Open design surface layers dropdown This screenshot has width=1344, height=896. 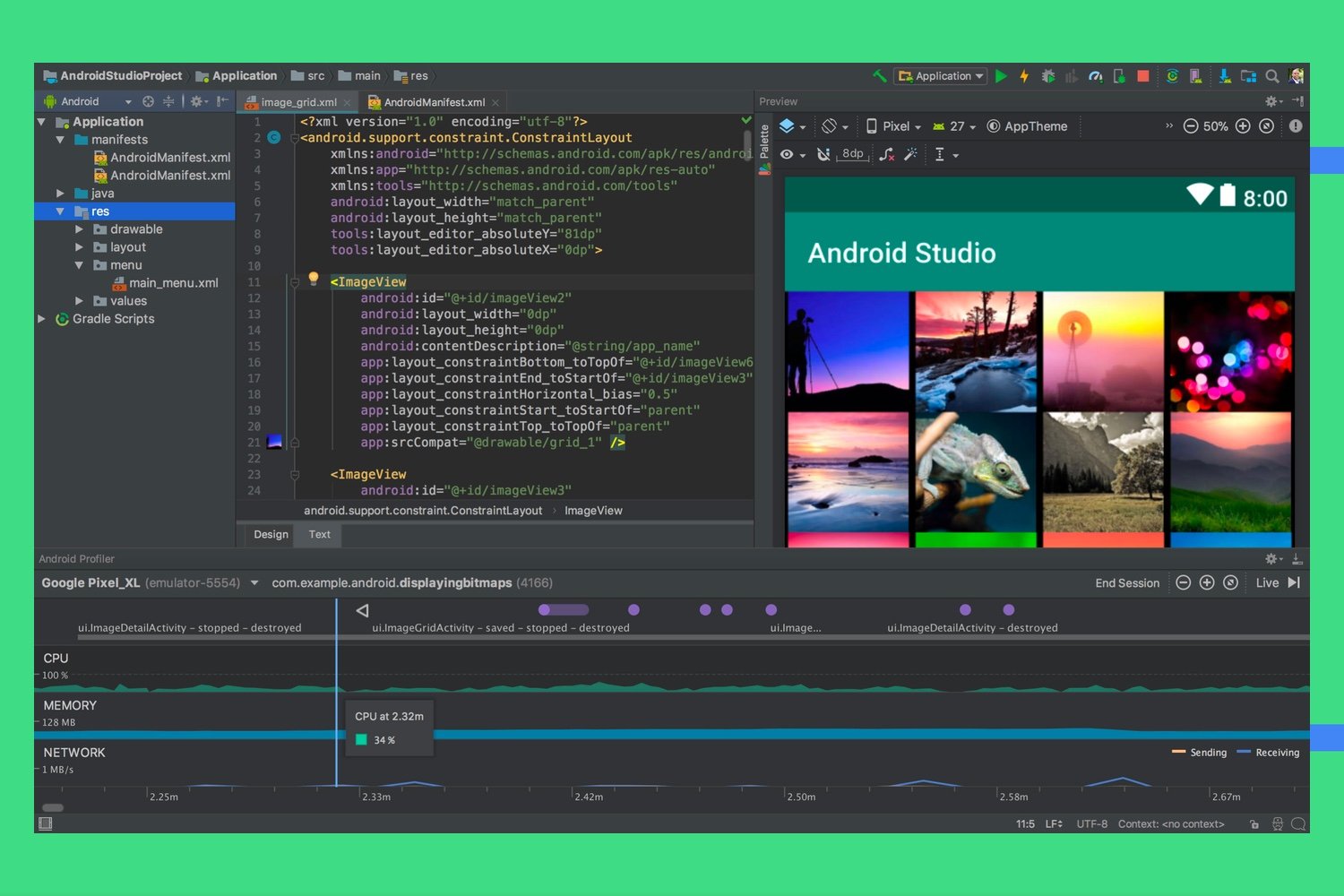(x=793, y=126)
